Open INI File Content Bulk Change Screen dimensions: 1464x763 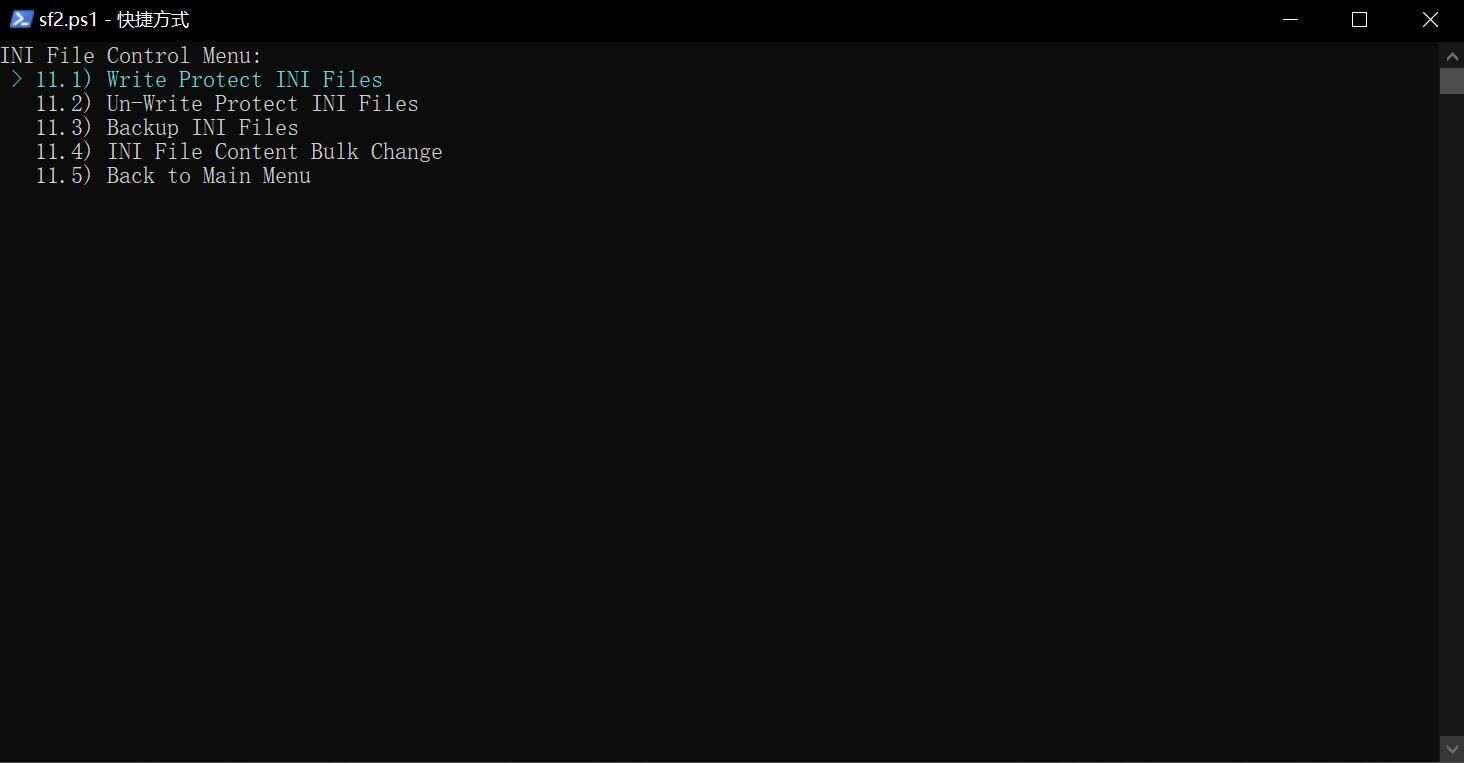tap(274, 152)
